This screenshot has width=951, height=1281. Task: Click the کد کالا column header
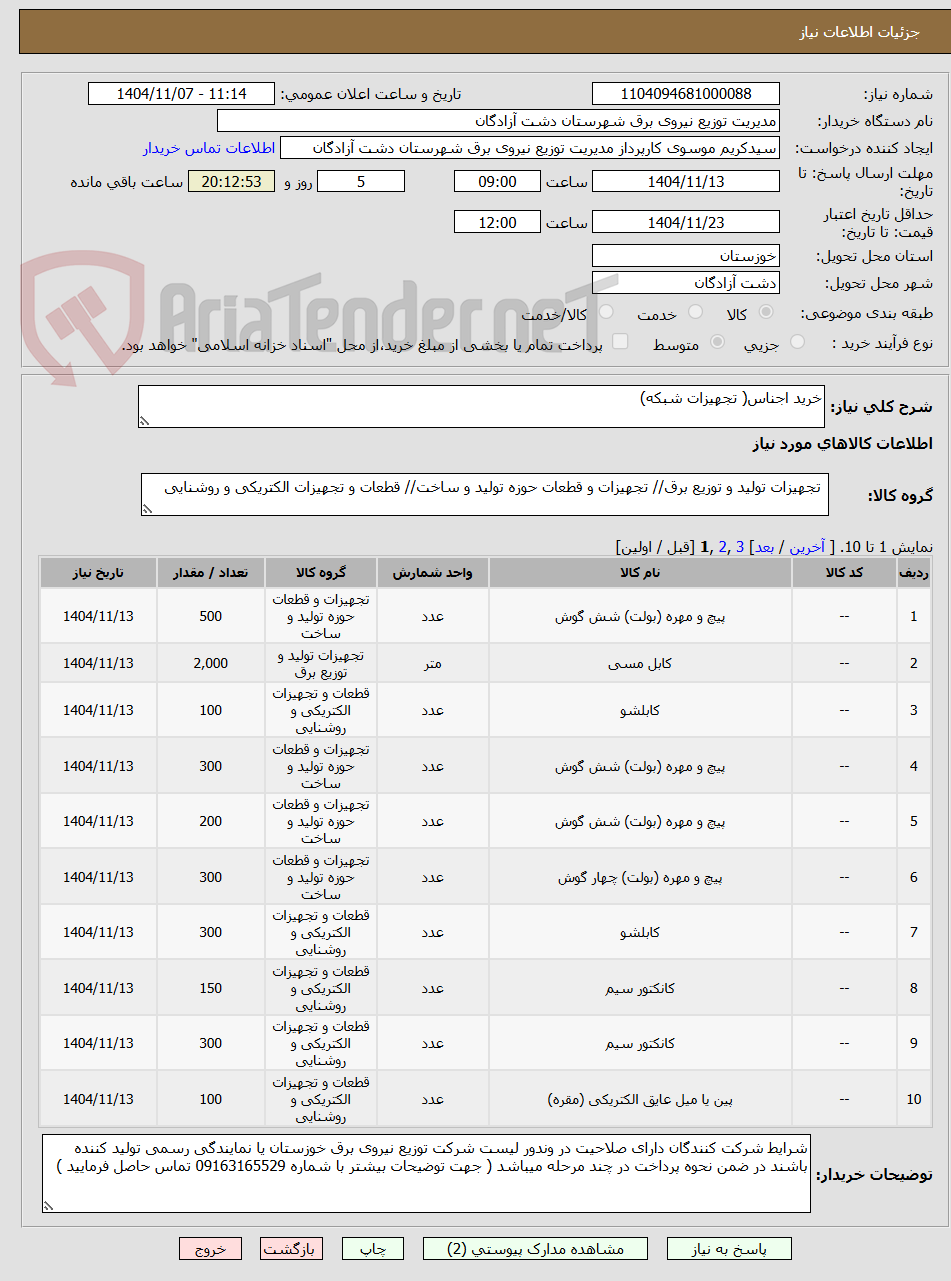[x=844, y=573]
